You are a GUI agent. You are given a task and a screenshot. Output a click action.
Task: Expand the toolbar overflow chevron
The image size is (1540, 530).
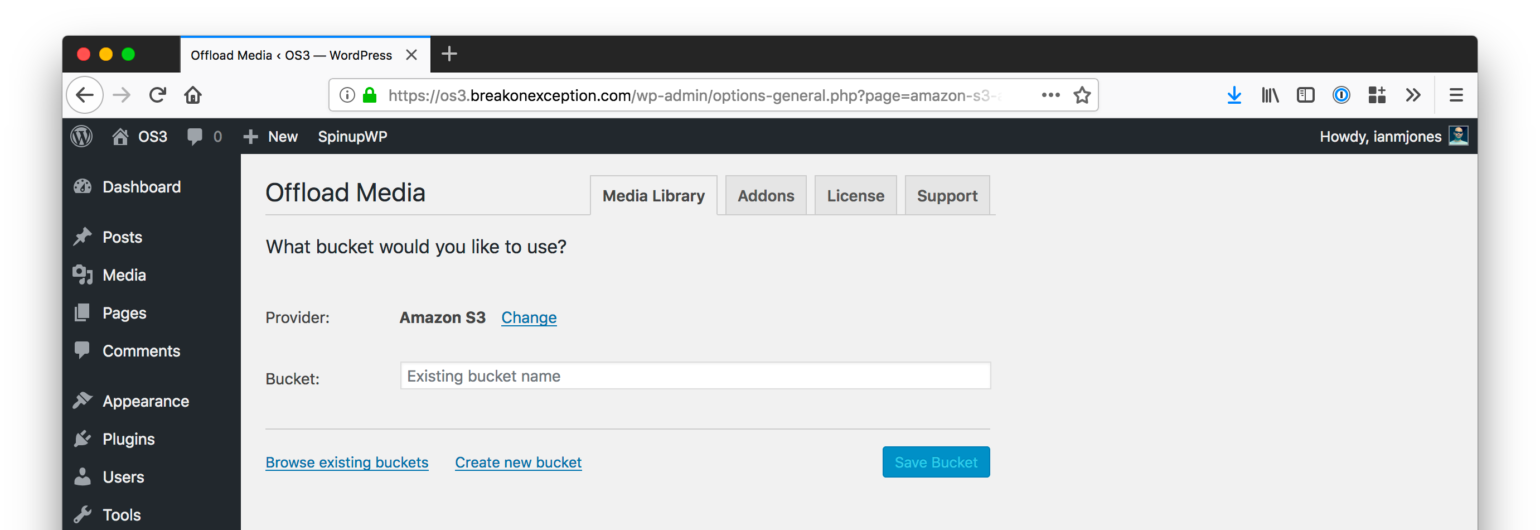point(1412,95)
